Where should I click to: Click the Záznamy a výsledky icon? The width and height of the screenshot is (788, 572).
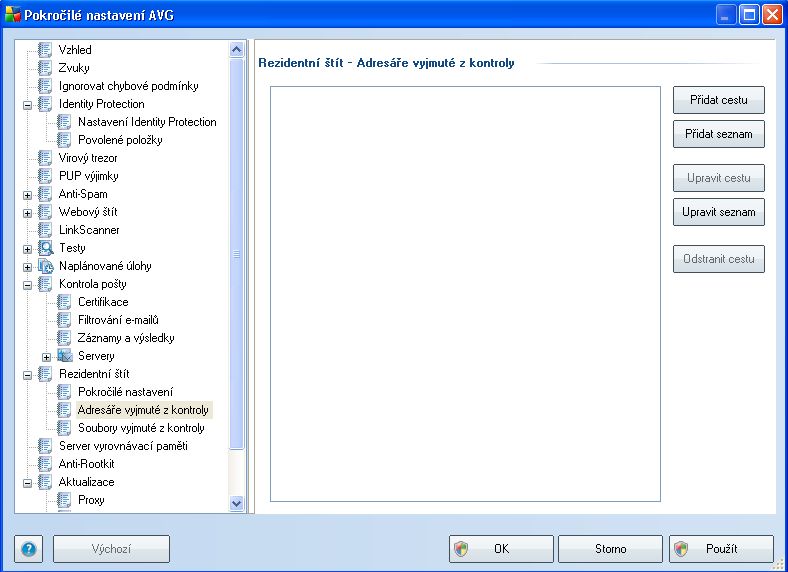coord(64,338)
